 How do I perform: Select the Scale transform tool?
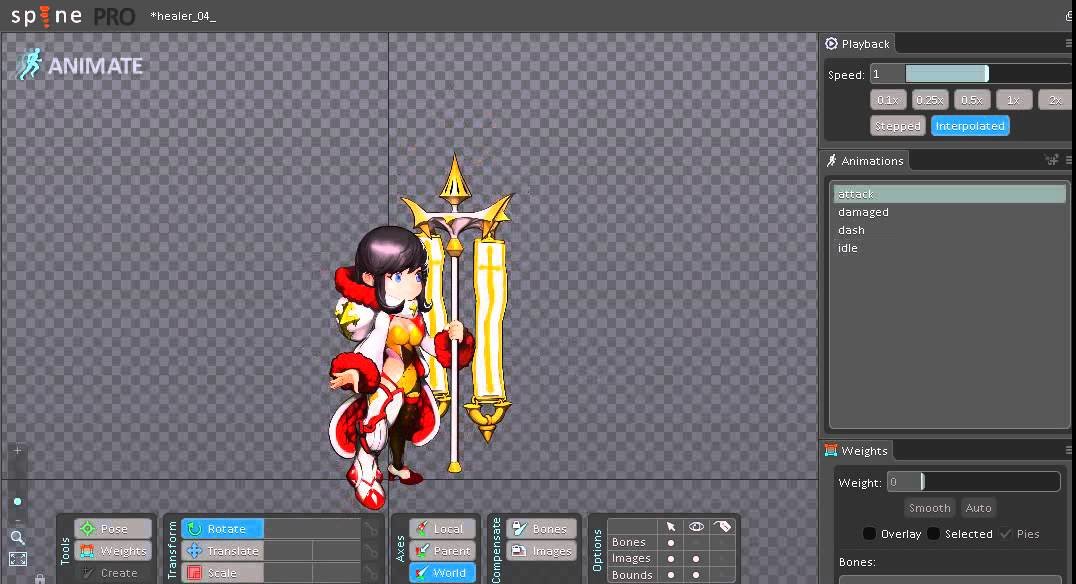(x=222, y=572)
